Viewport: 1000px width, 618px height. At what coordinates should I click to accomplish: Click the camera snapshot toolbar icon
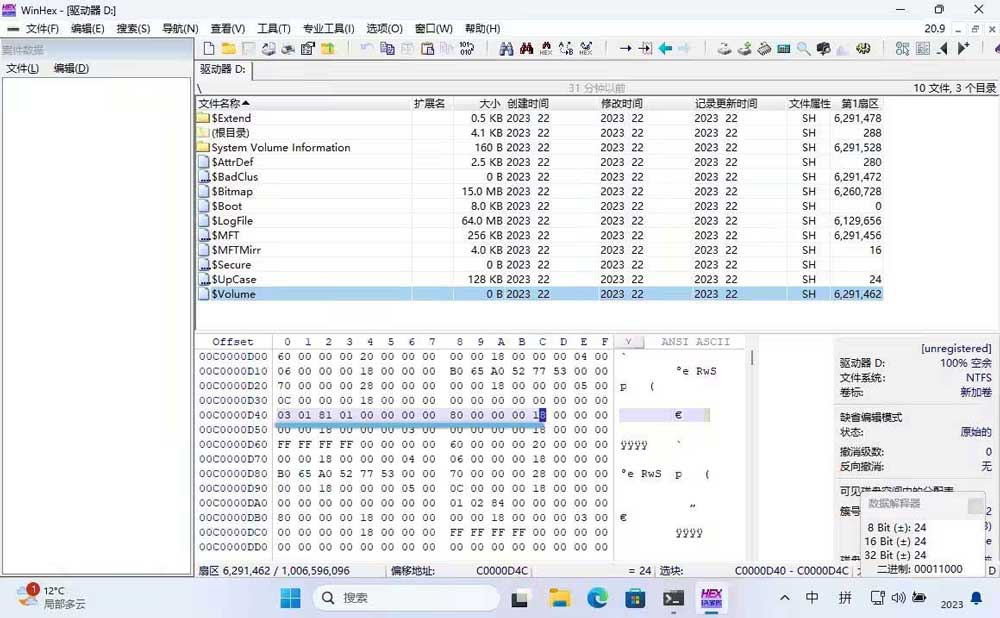pos(823,48)
